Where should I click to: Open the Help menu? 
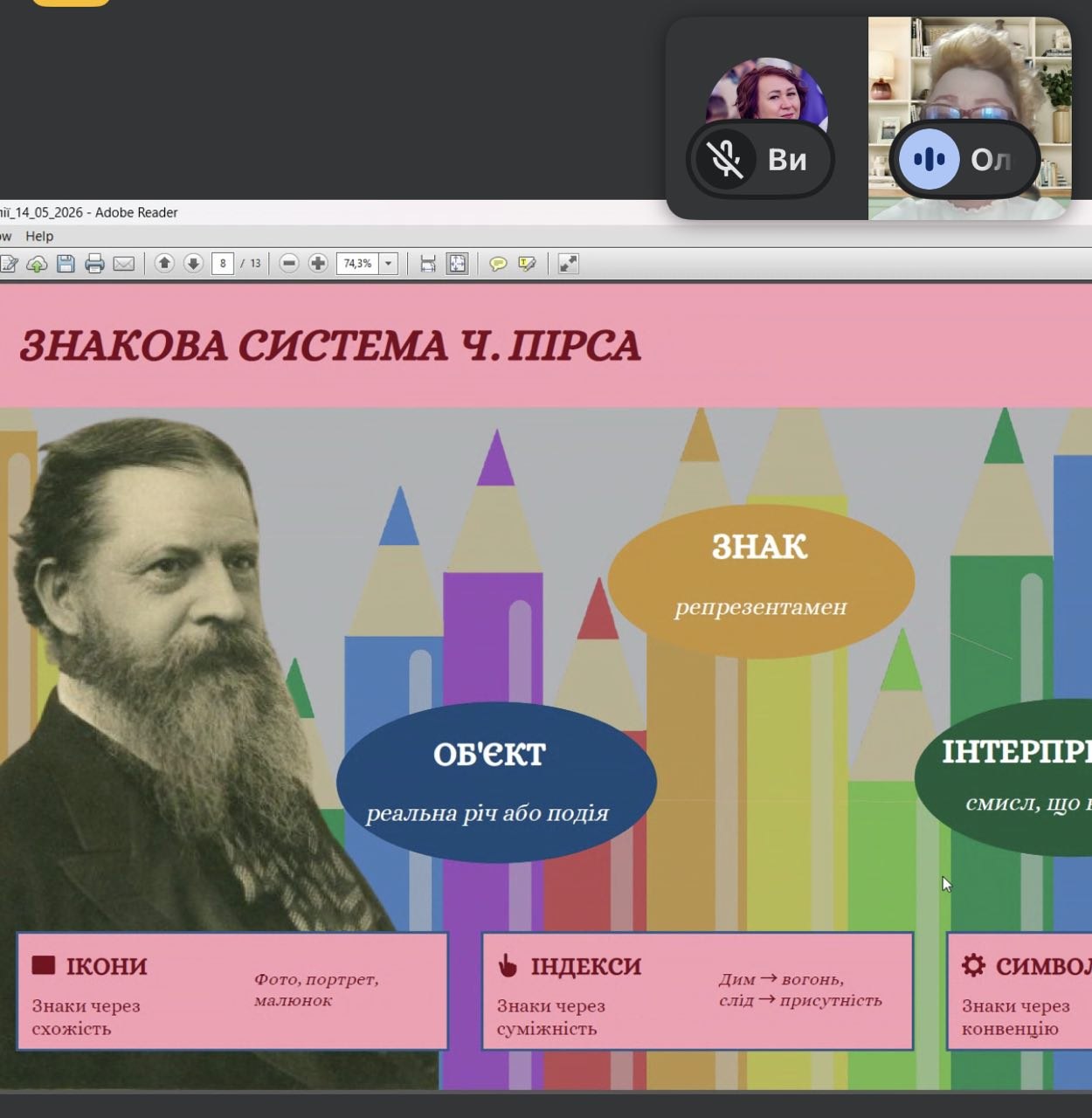pyautogui.click(x=39, y=236)
